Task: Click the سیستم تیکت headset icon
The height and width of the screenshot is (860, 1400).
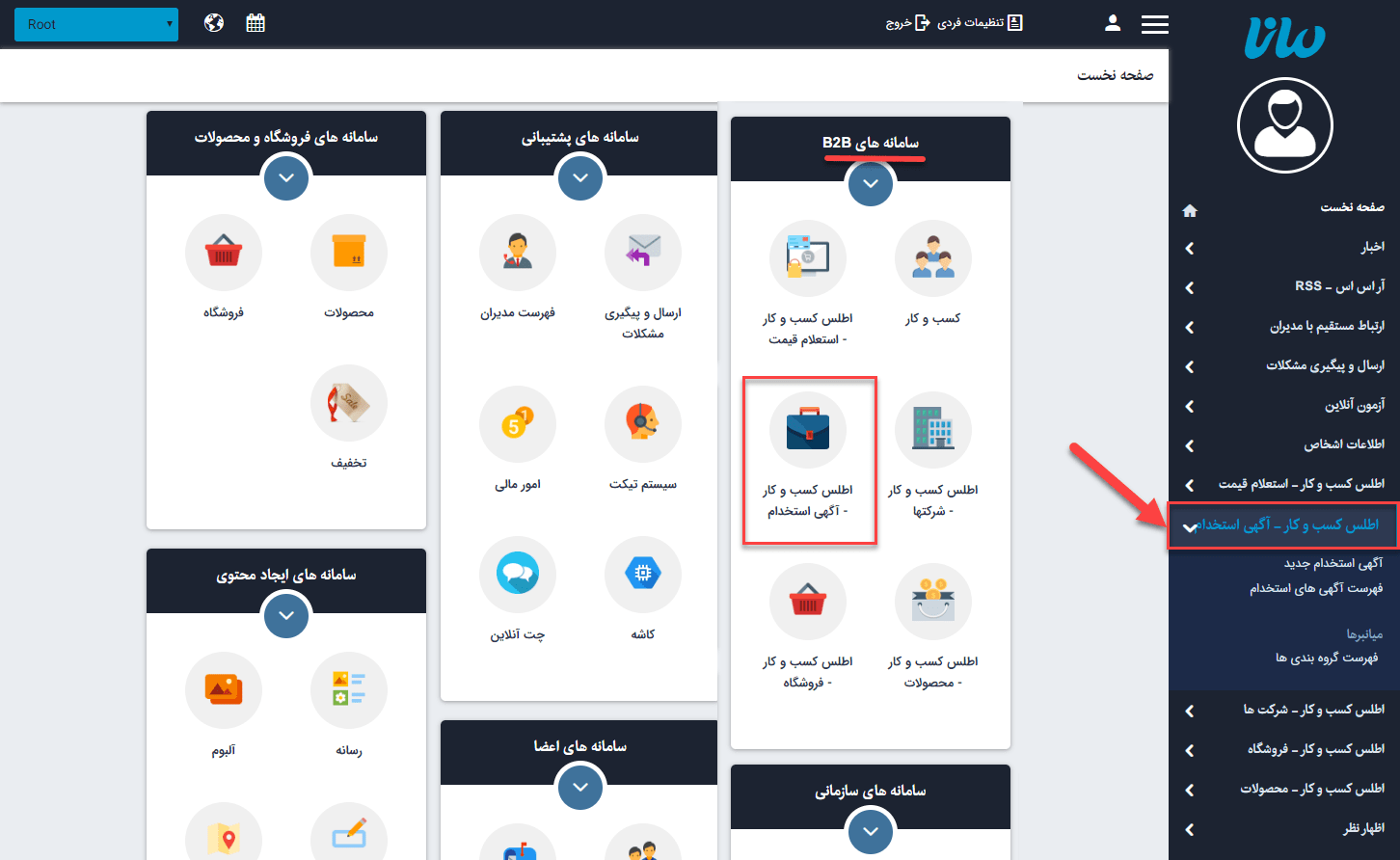Action: click(643, 425)
